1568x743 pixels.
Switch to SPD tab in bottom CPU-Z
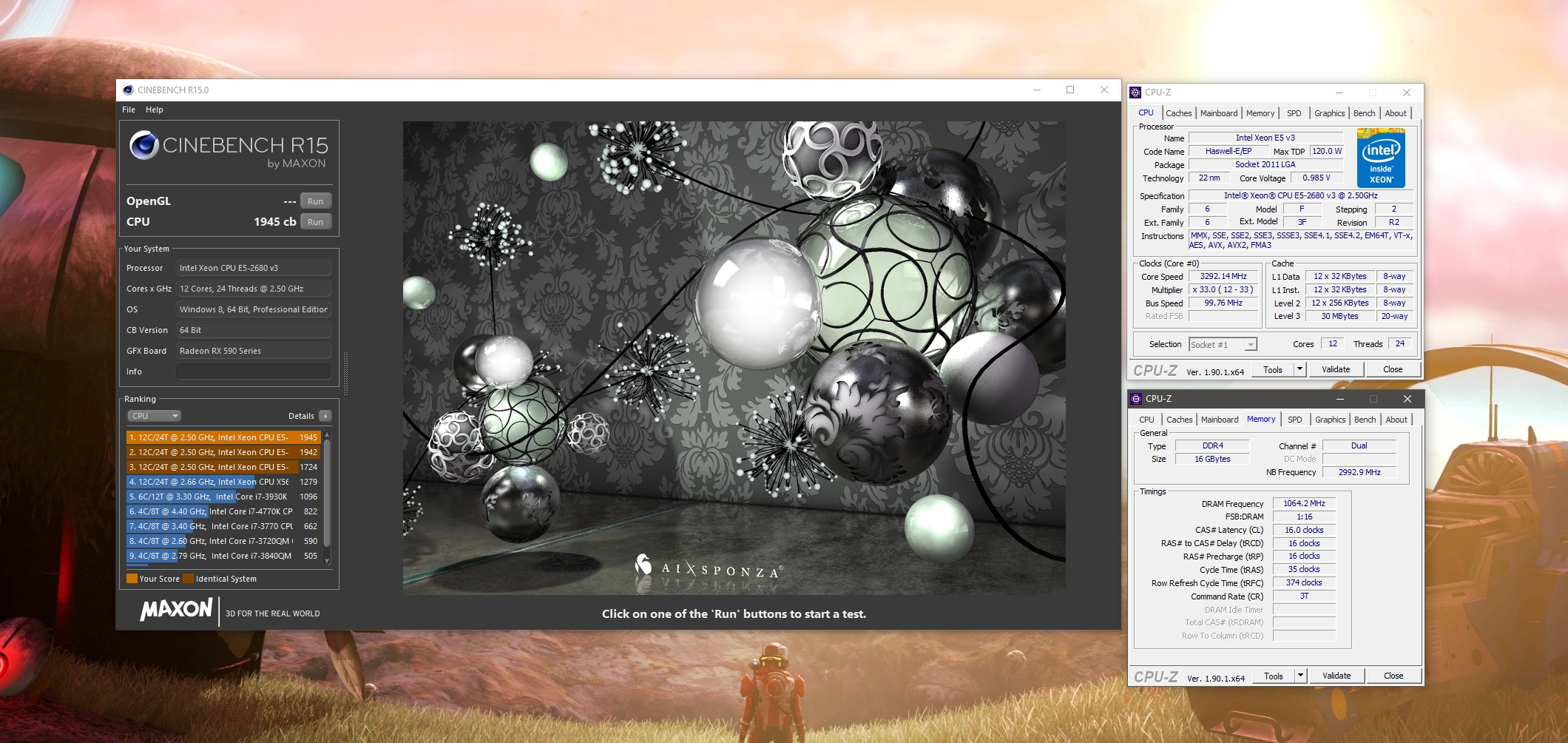pos(1294,420)
